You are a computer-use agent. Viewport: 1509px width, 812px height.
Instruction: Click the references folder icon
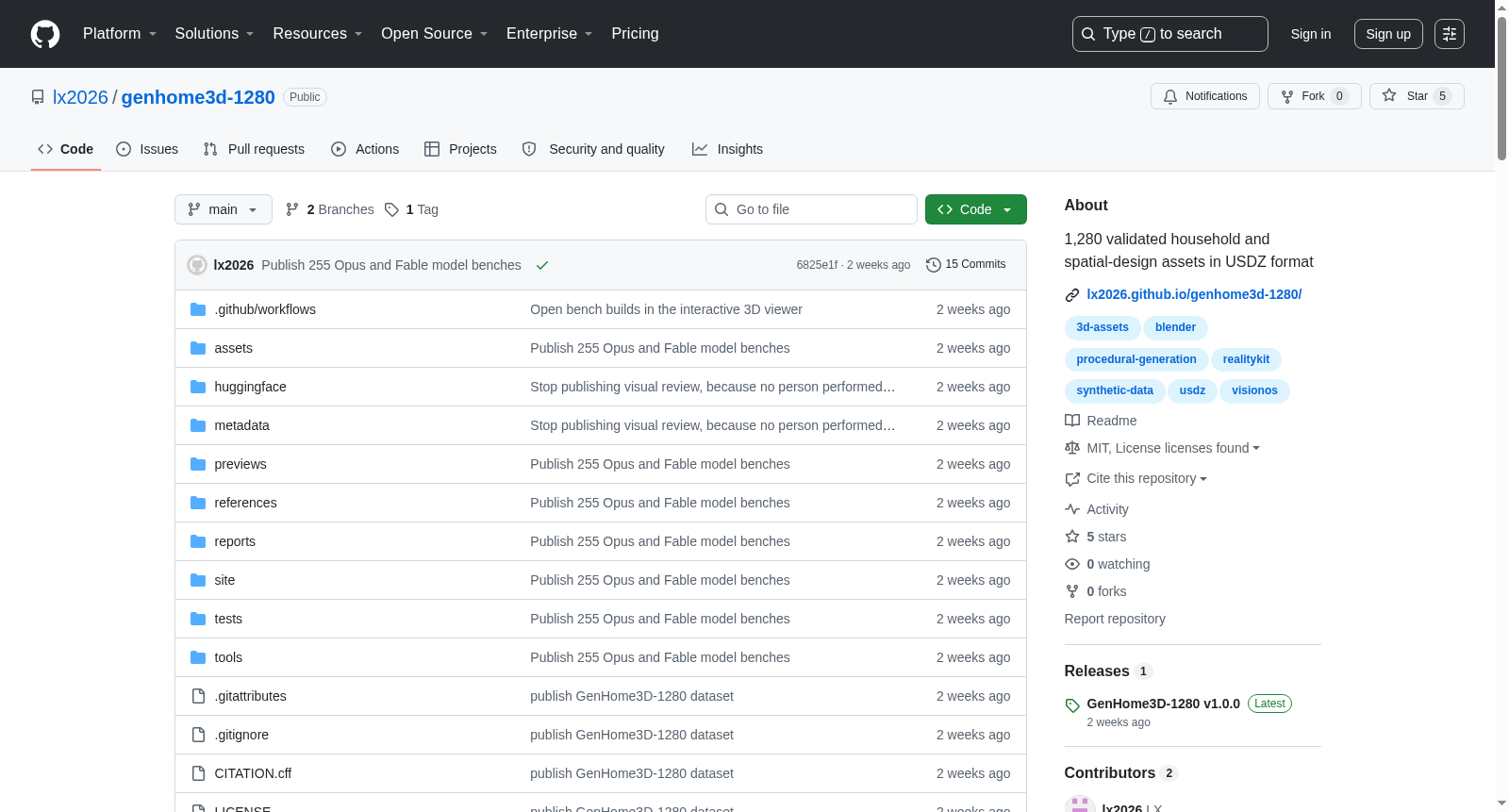(198, 503)
